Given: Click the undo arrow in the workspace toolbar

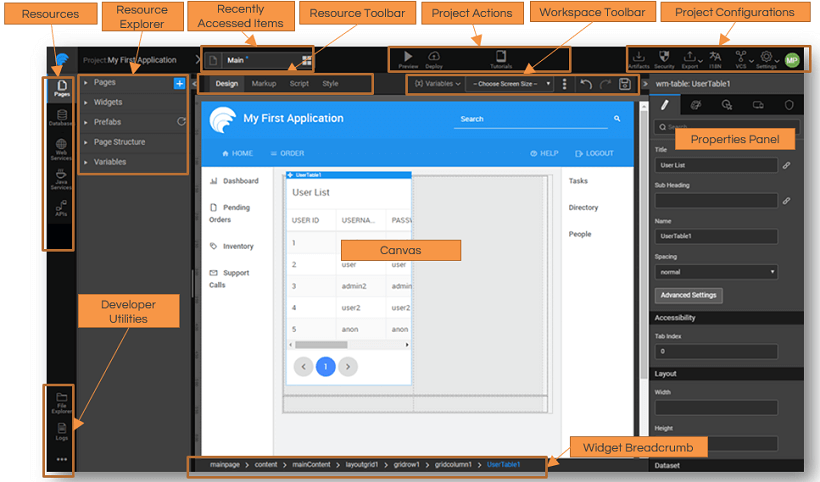Looking at the screenshot, I should tap(586, 84).
